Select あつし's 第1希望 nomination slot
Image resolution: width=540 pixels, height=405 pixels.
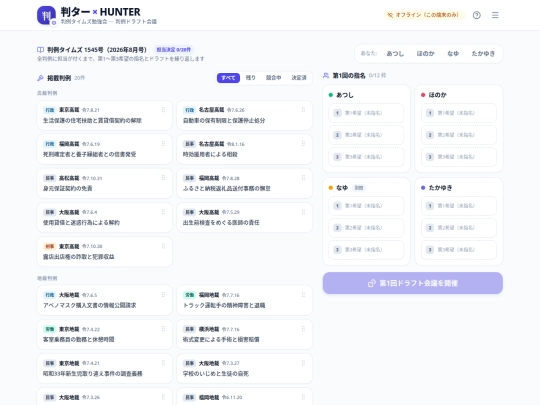click(366, 113)
